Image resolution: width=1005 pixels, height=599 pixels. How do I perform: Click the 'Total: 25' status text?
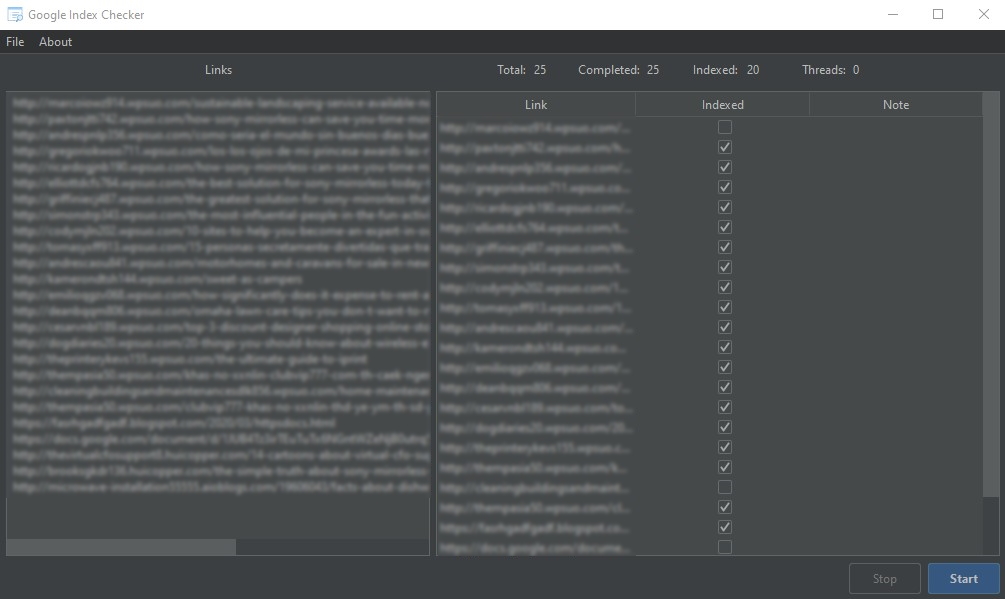[522, 70]
